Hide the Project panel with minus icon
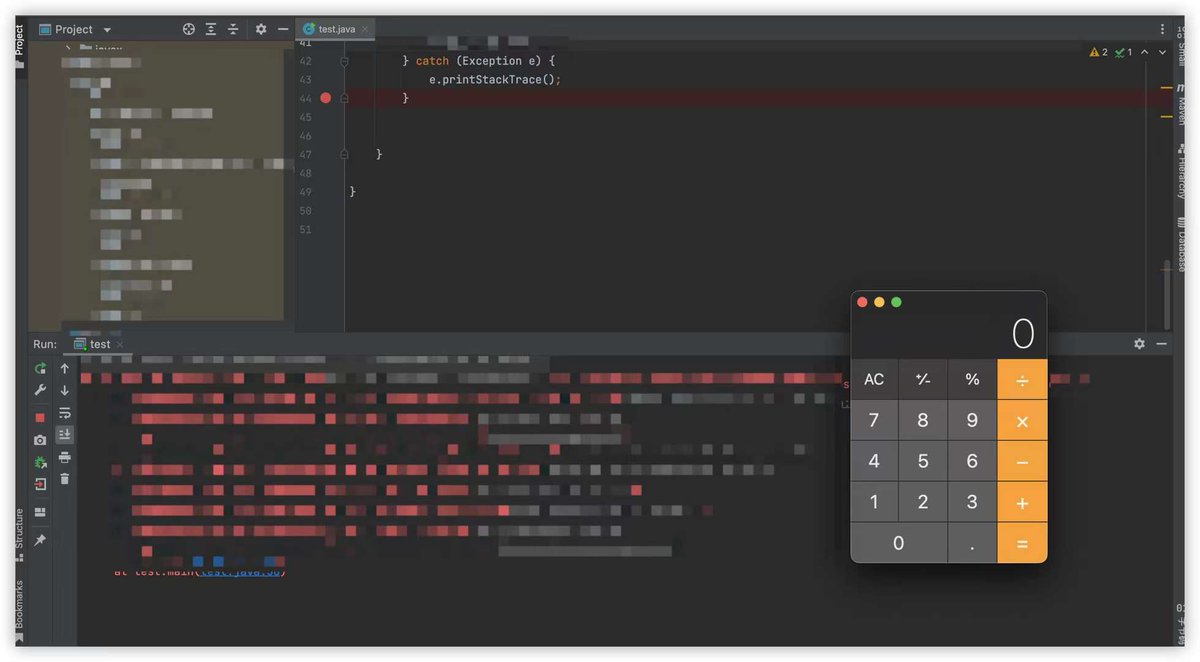The image size is (1200, 662). pyautogui.click(x=283, y=29)
